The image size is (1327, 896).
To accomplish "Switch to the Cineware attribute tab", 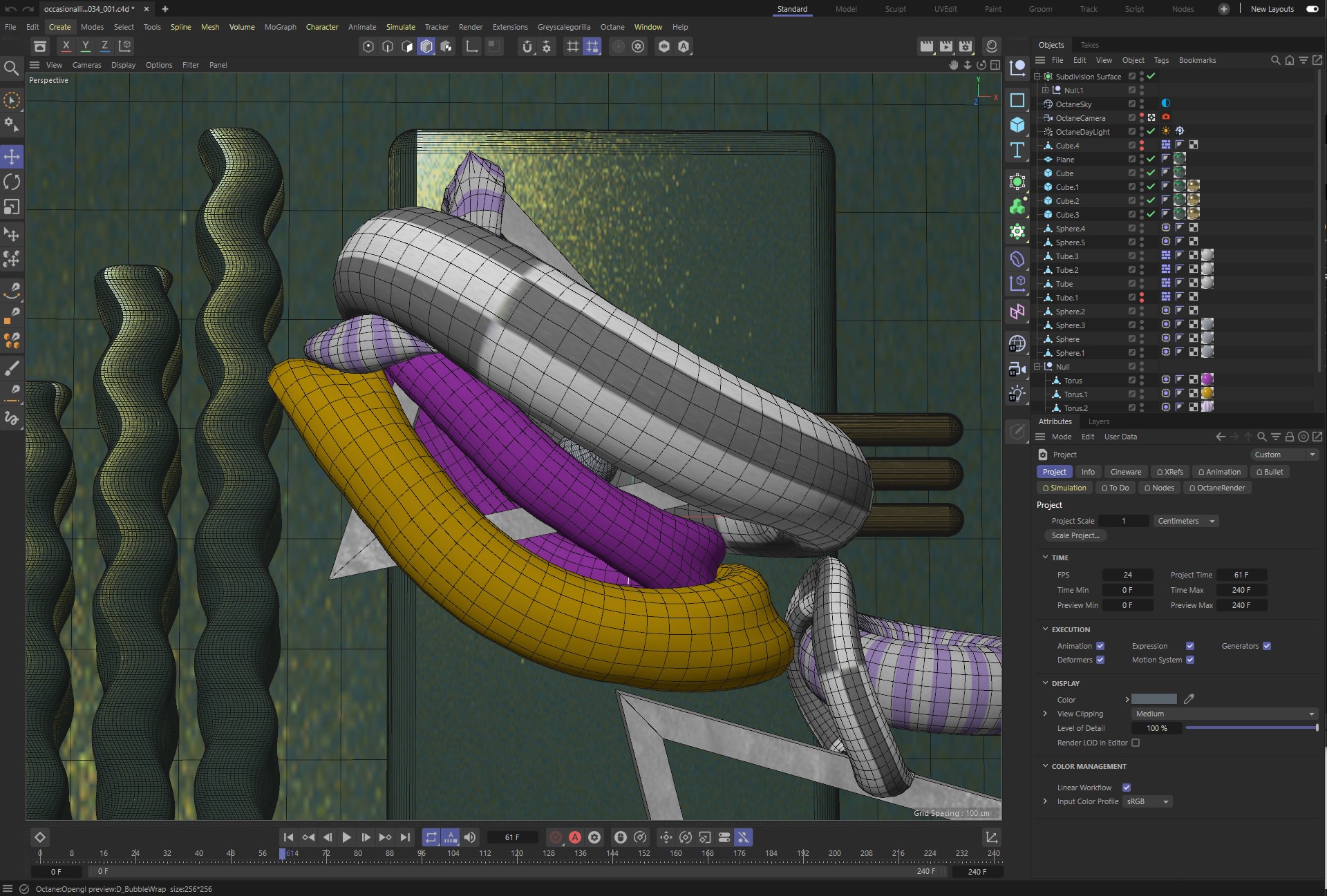I will point(1125,472).
